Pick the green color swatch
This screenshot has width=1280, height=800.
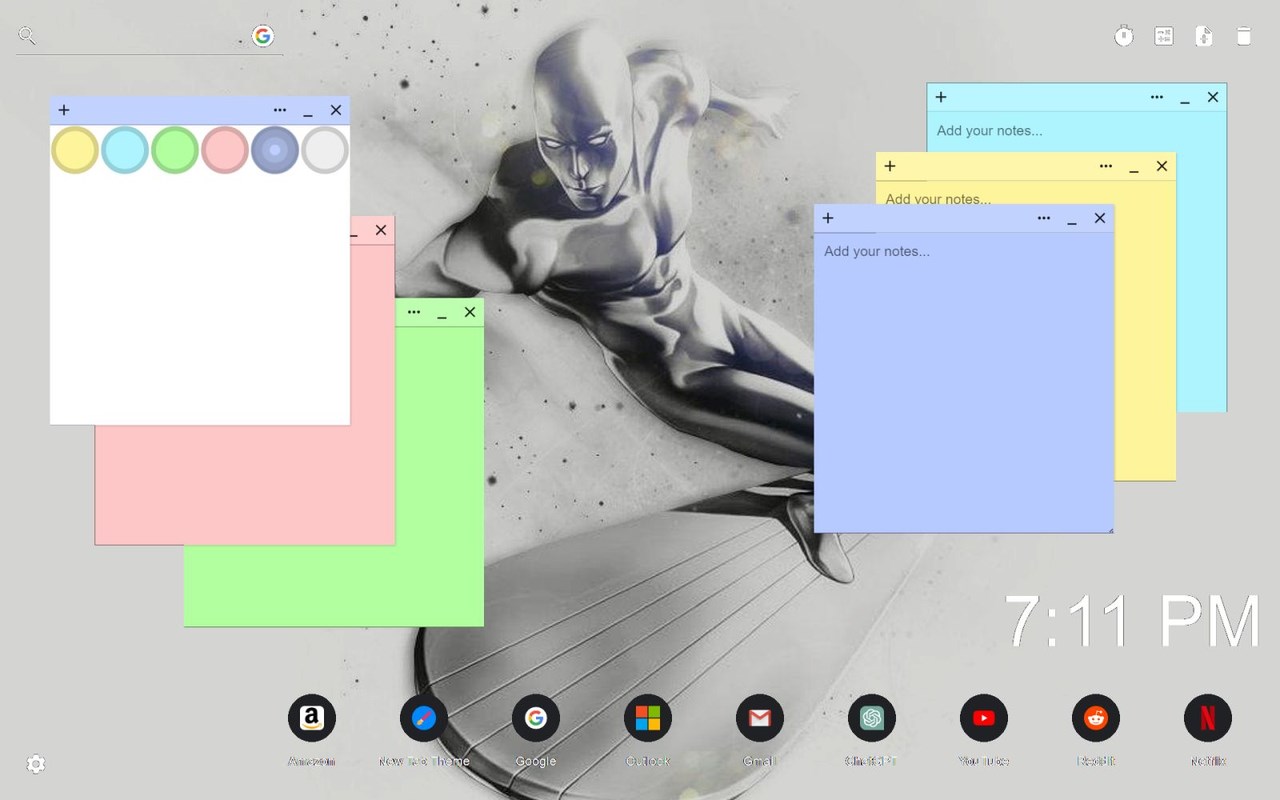point(175,150)
